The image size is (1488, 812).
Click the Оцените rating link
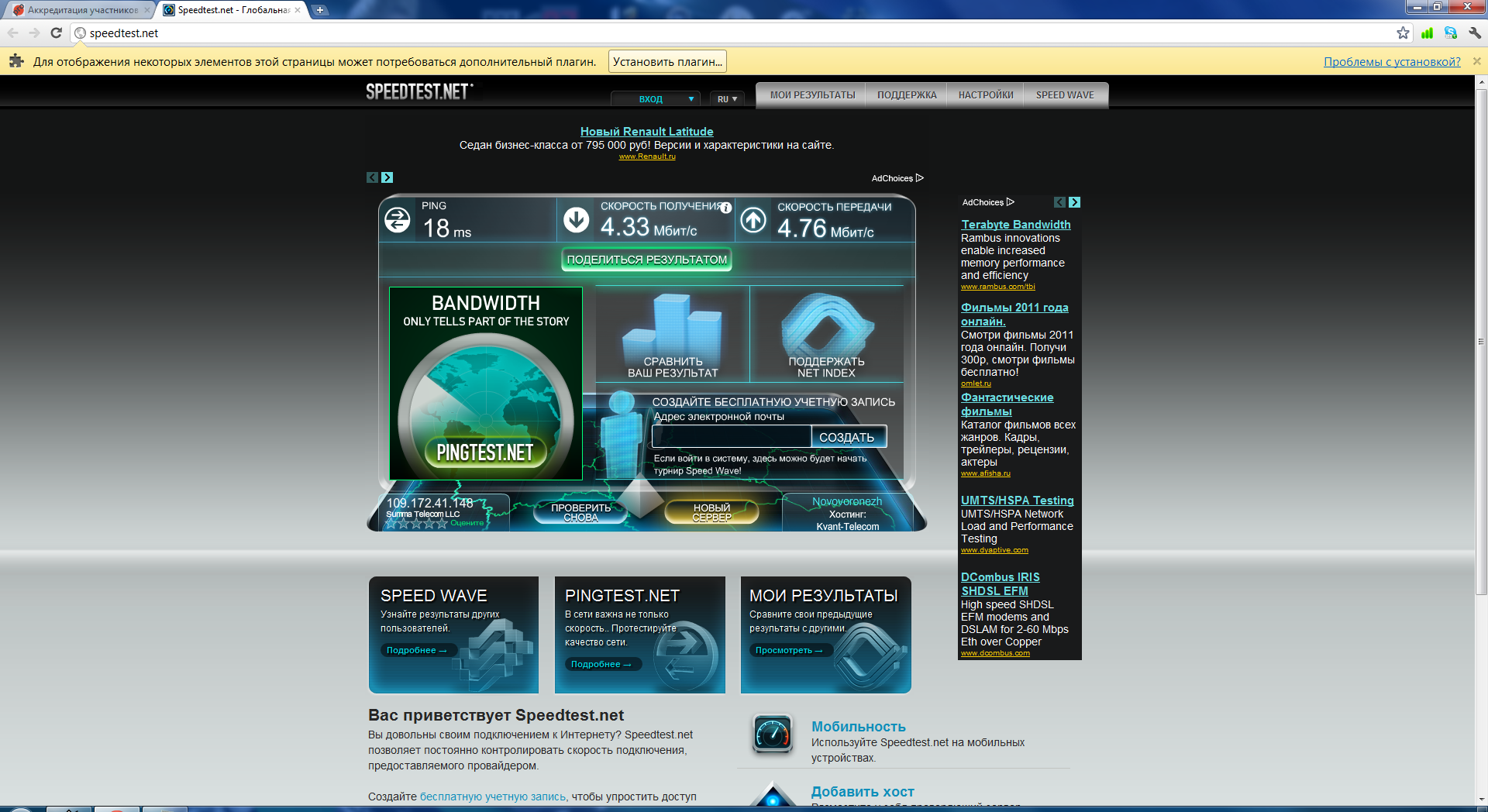pos(467,523)
